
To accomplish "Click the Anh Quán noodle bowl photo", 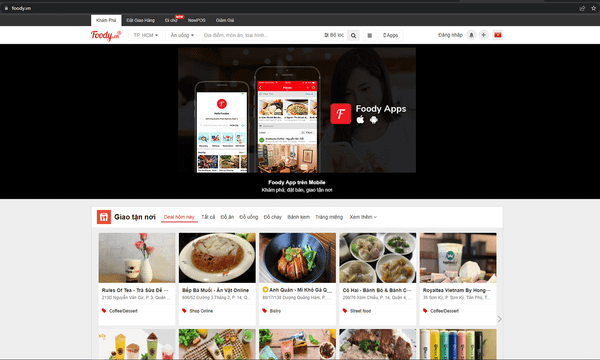I will point(298,258).
